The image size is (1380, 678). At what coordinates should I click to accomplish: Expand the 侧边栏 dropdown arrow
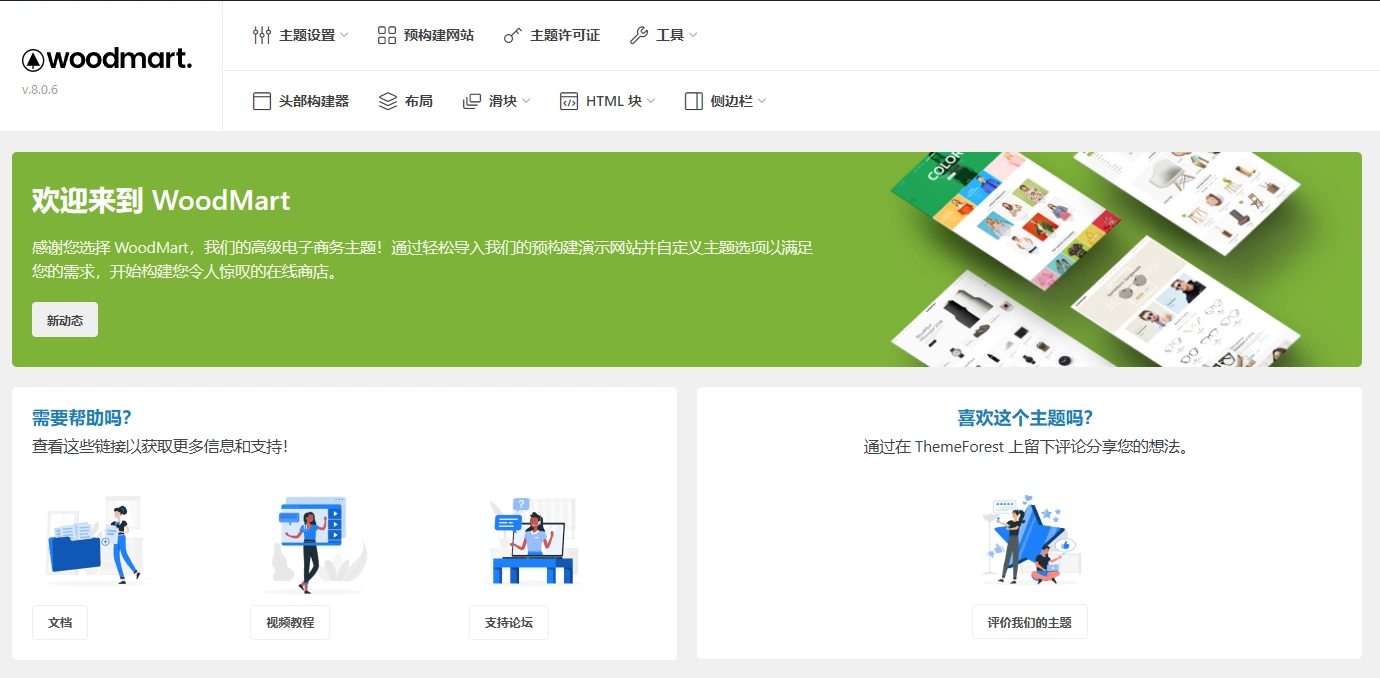click(x=762, y=100)
